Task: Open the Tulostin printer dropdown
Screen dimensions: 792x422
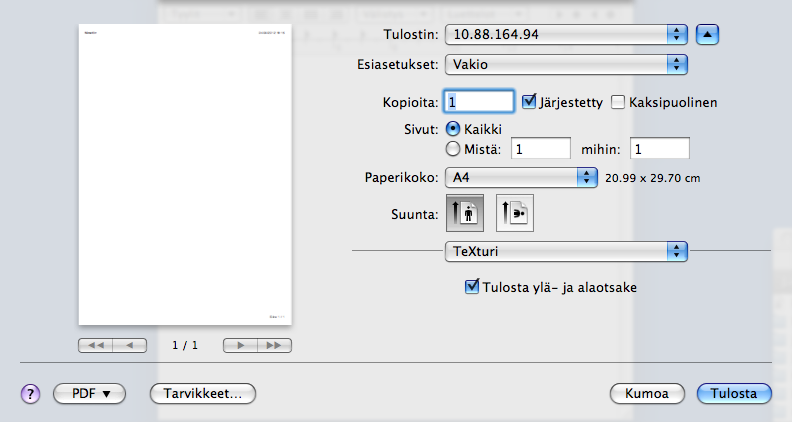Action: click(566, 33)
